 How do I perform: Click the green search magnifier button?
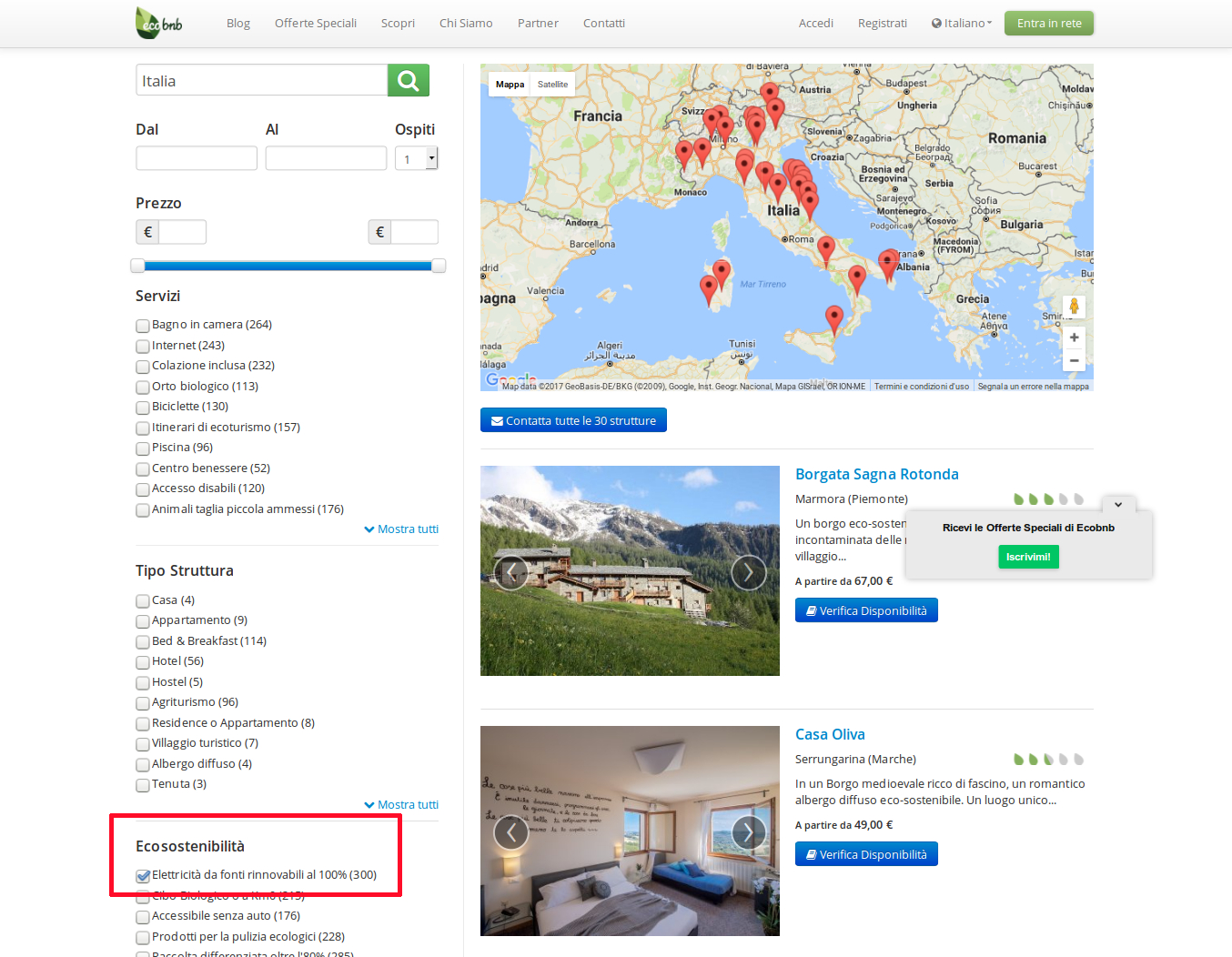[408, 81]
